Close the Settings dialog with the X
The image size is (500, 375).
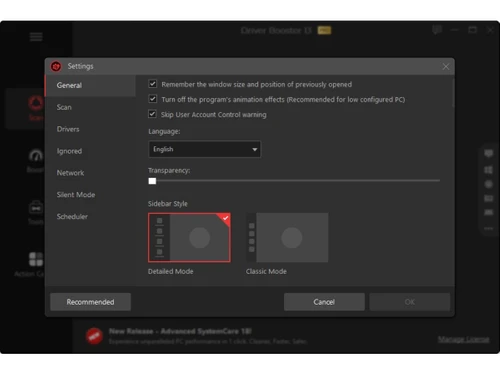pos(446,67)
